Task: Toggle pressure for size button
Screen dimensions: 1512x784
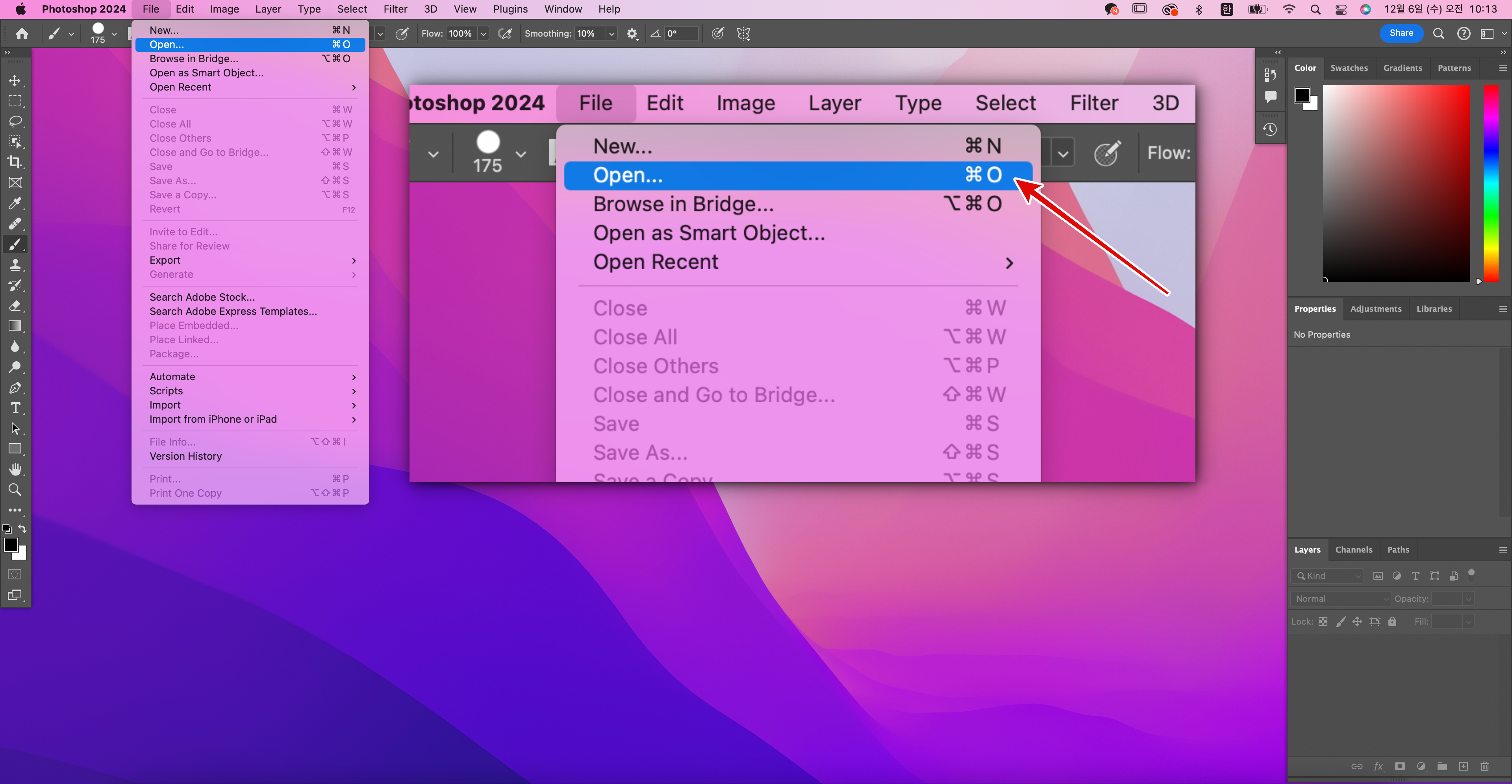Action: (x=718, y=33)
